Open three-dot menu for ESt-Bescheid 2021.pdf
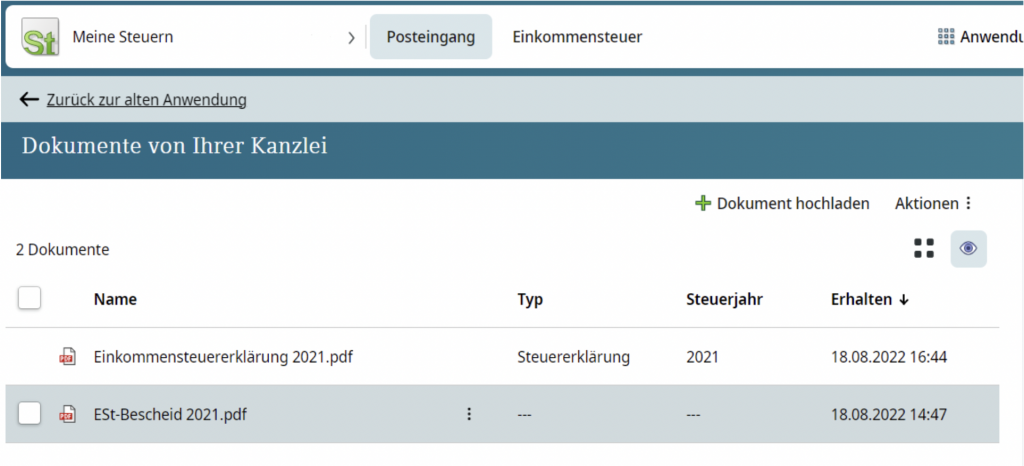 [x=469, y=414]
